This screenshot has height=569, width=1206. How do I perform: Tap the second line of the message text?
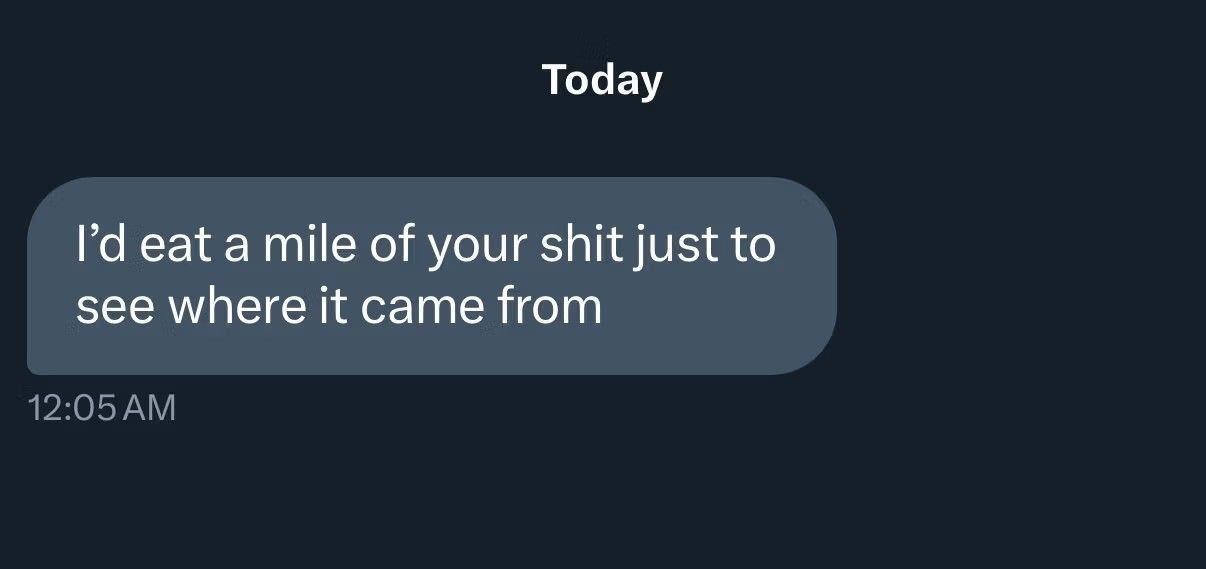(339, 307)
